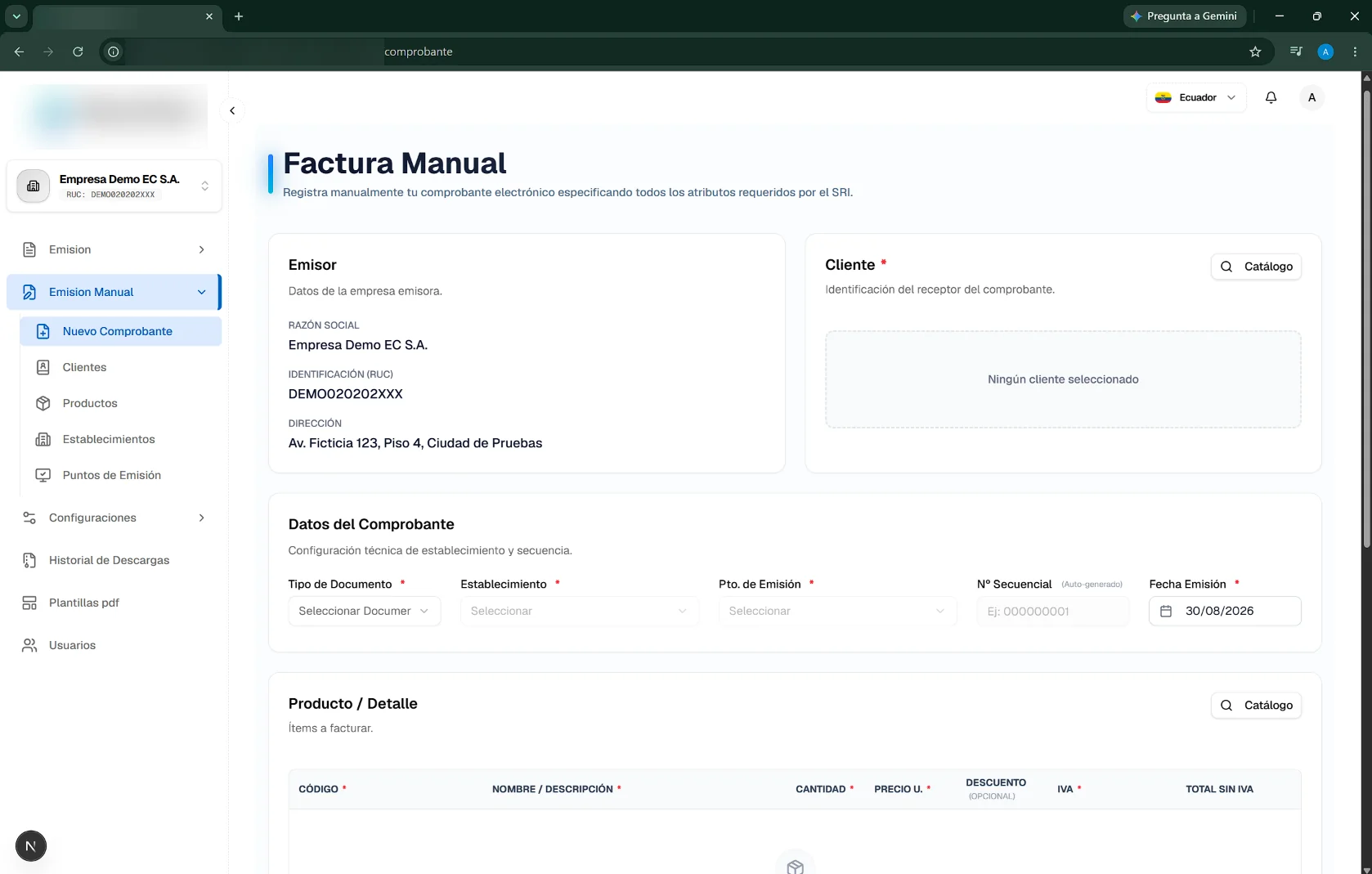Collapse the Emision Manual section chevron
Viewport: 1372px width, 874px height.
tap(201, 292)
